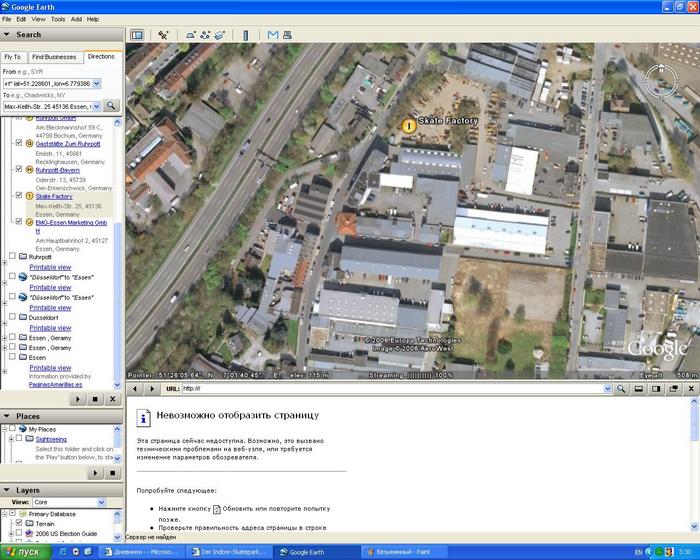Switch to the Fly To tab
The width and height of the screenshot is (700, 560).
click(x=12, y=57)
